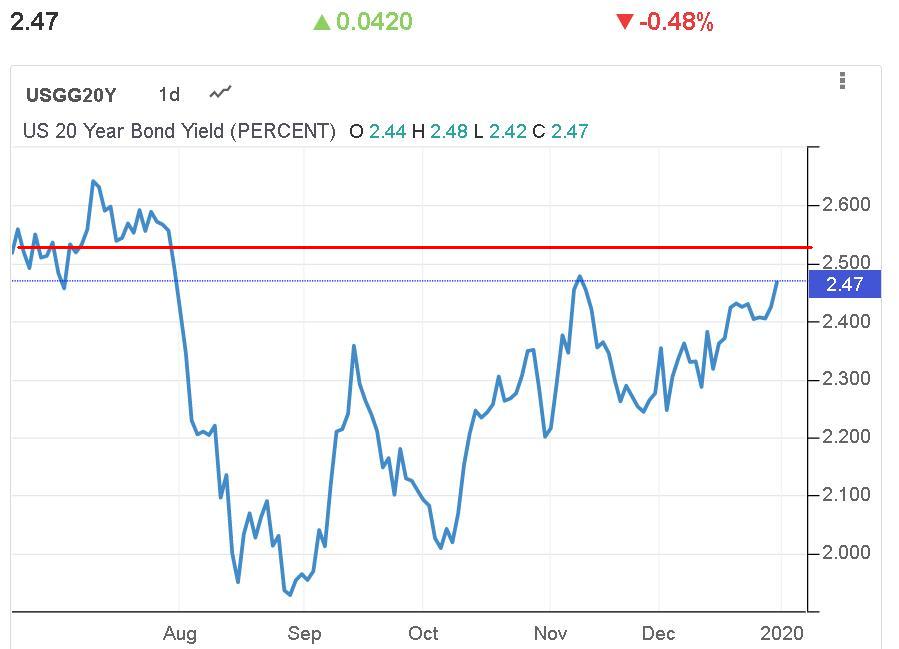899x649 pixels.
Task: Click the Oct label on time axis
Action: coord(423,633)
